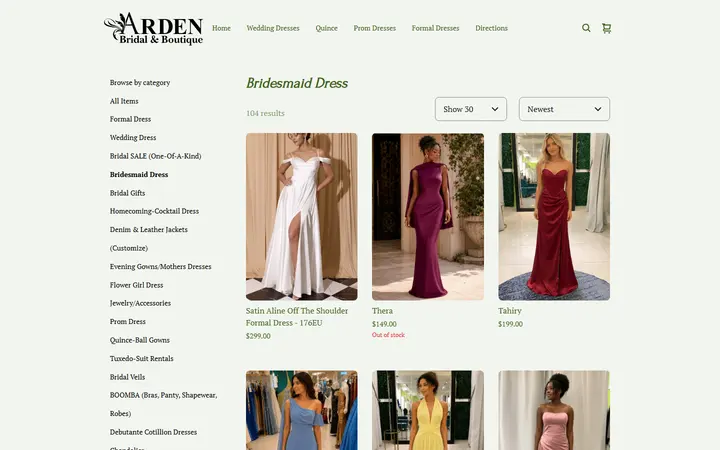Open the Newest sort dropdown
The width and height of the screenshot is (720, 450).
[564, 109]
